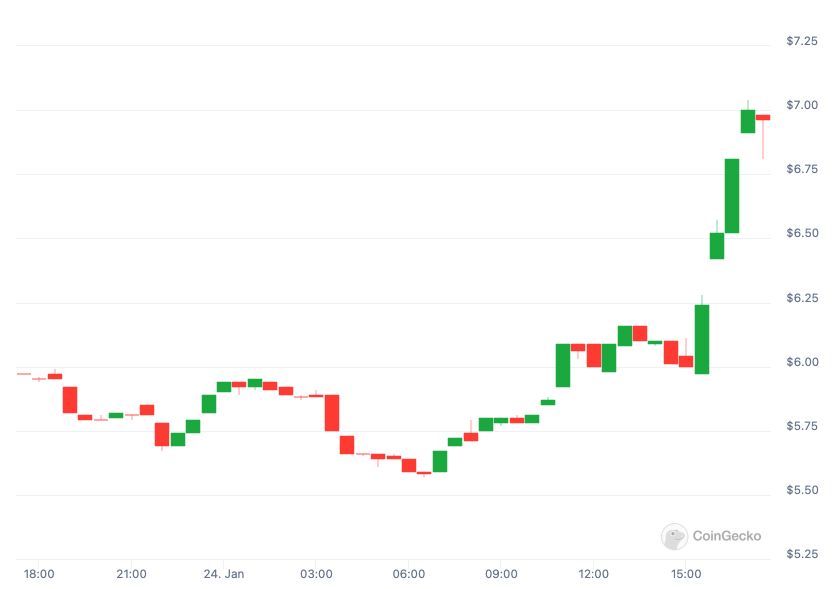Click the CoinGecko watermark text

point(727,536)
